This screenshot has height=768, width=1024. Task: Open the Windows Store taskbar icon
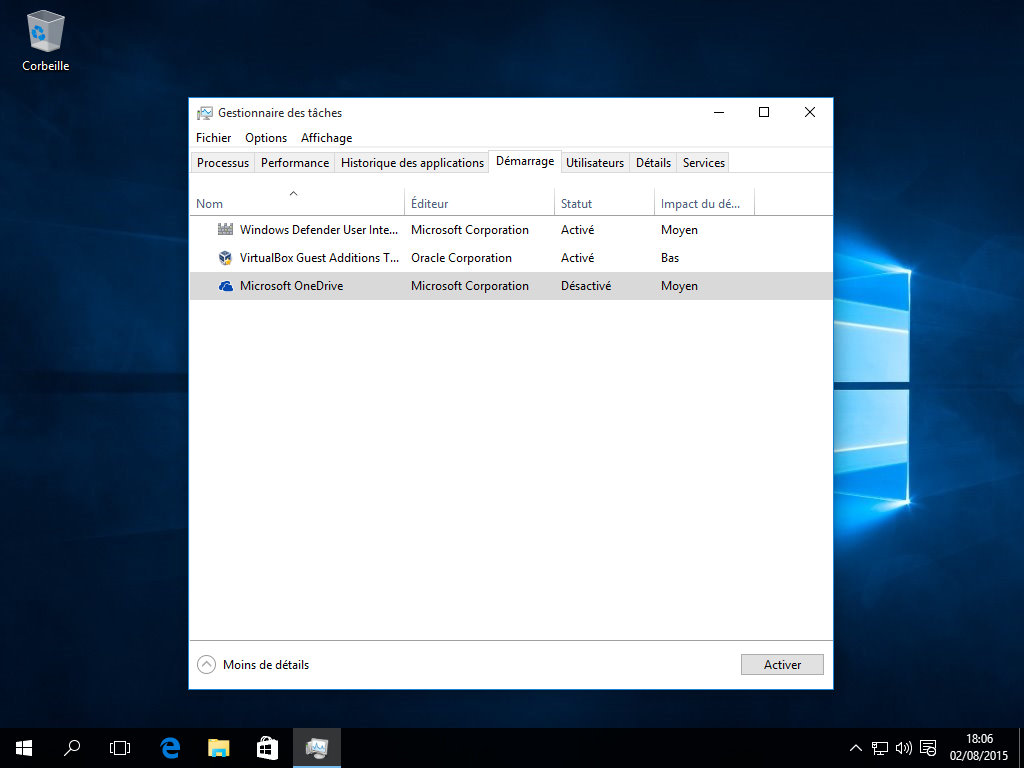[x=267, y=747]
